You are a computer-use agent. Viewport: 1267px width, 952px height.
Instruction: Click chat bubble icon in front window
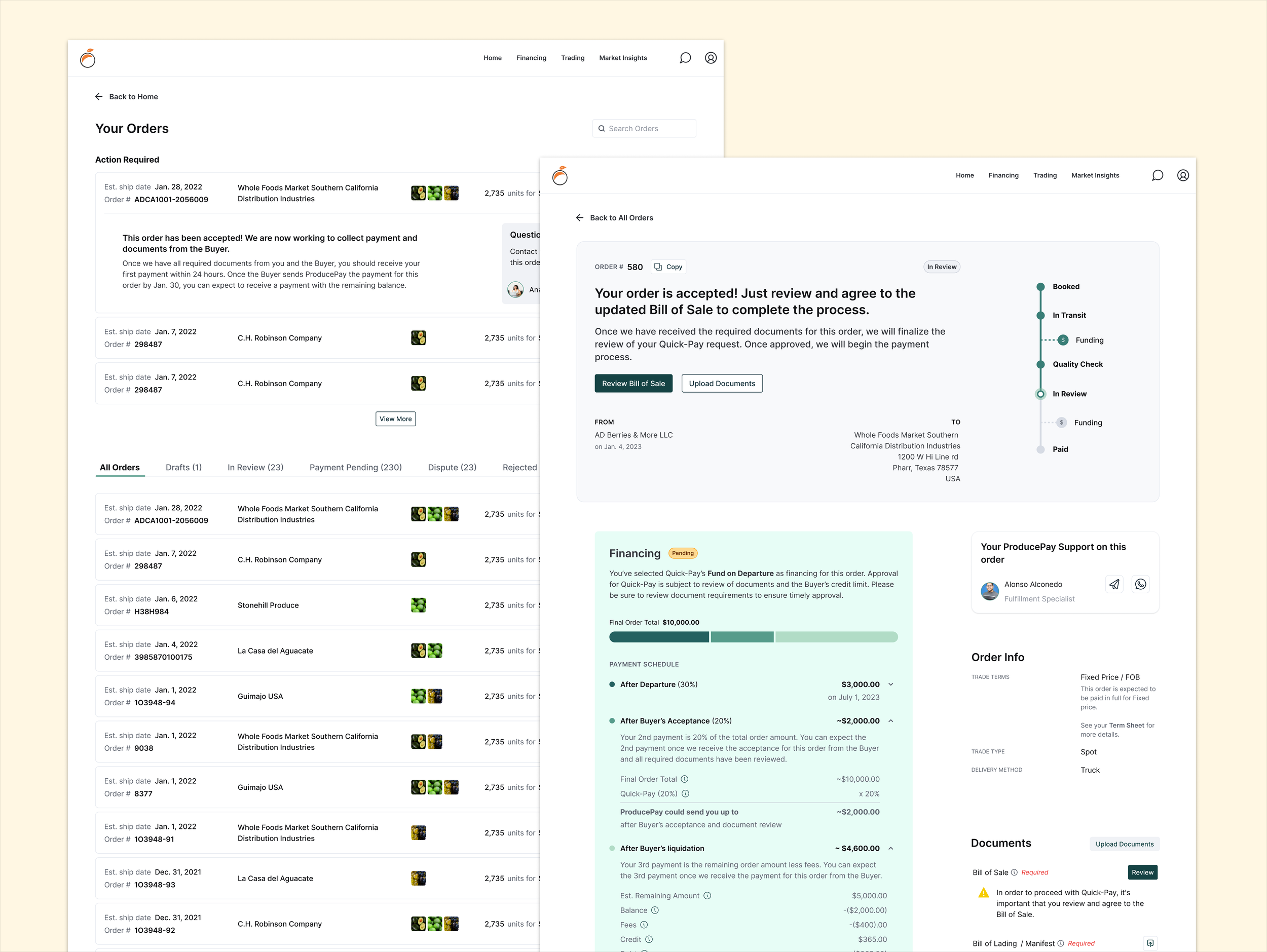coord(1157,175)
